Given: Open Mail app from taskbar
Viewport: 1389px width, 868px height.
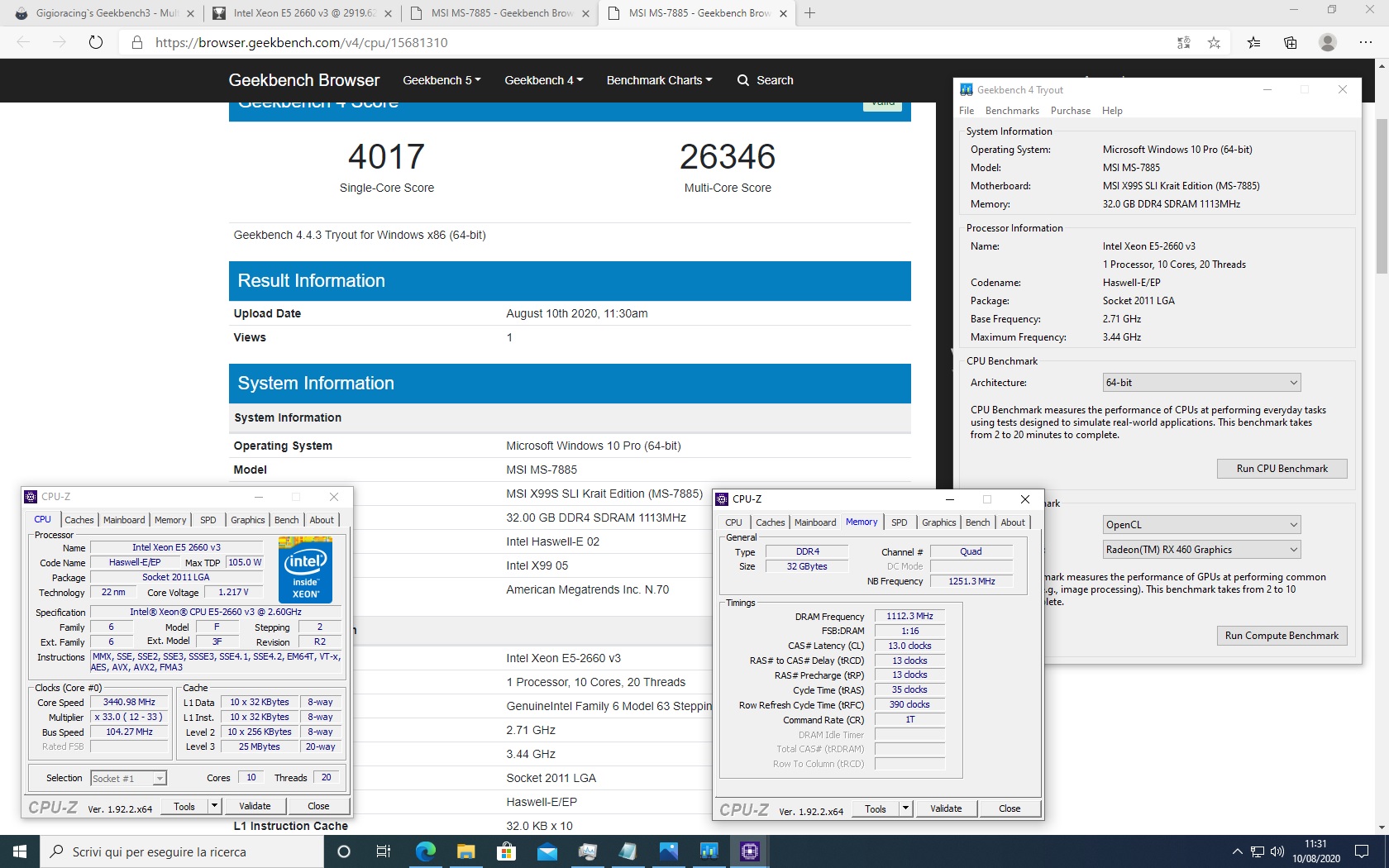Looking at the screenshot, I should (x=547, y=851).
